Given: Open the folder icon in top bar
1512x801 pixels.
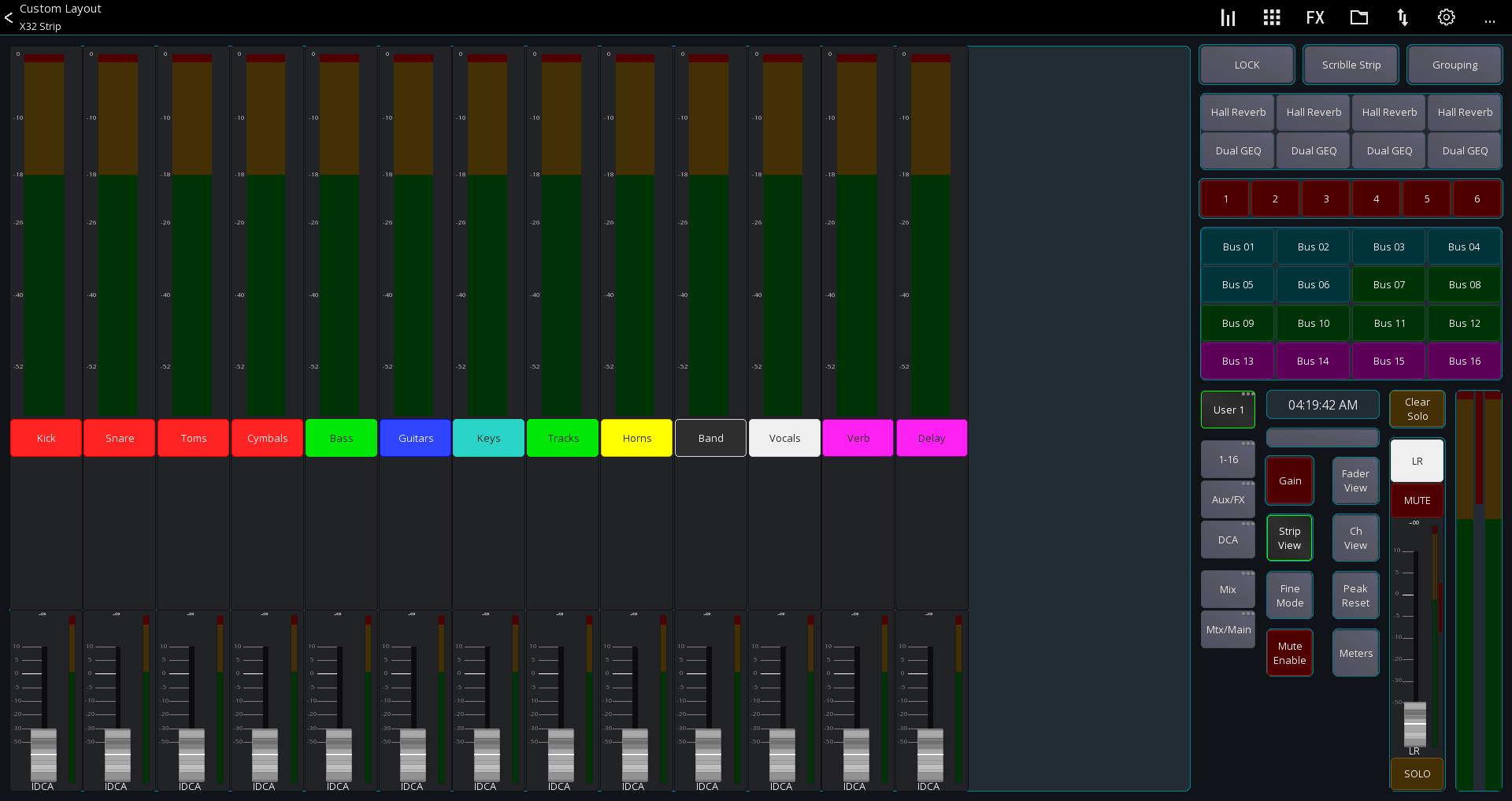Looking at the screenshot, I should click(x=1359, y=17).
